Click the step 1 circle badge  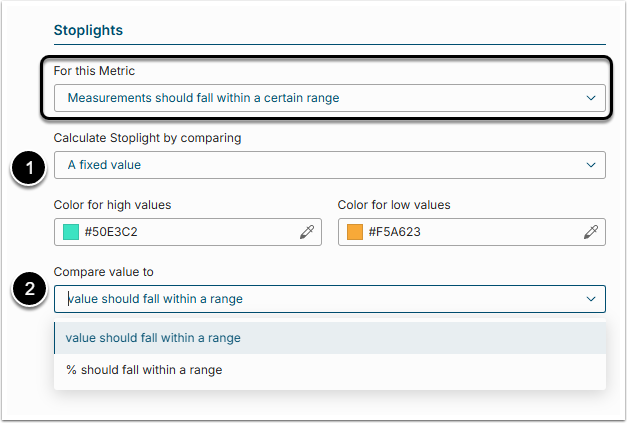pyautogui.click(x=30, y=169)
